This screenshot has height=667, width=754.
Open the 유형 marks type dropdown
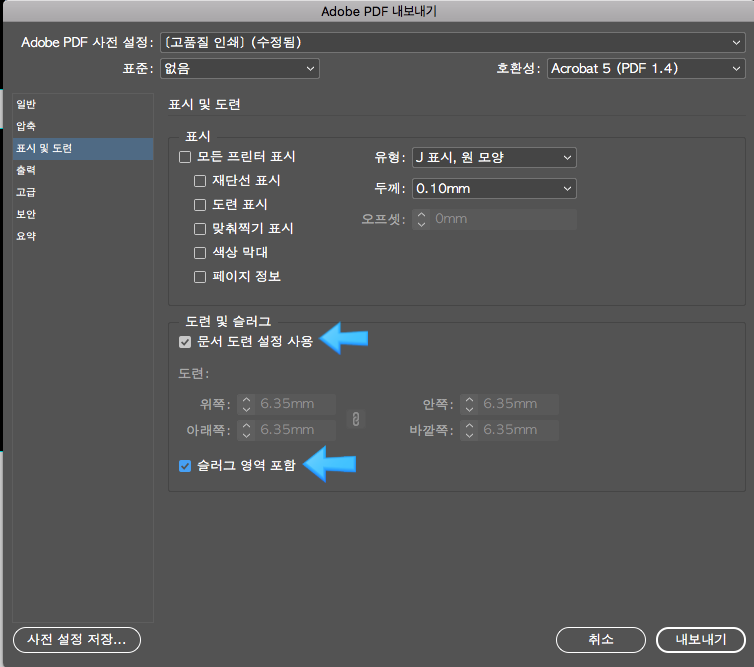pos(494,157)
